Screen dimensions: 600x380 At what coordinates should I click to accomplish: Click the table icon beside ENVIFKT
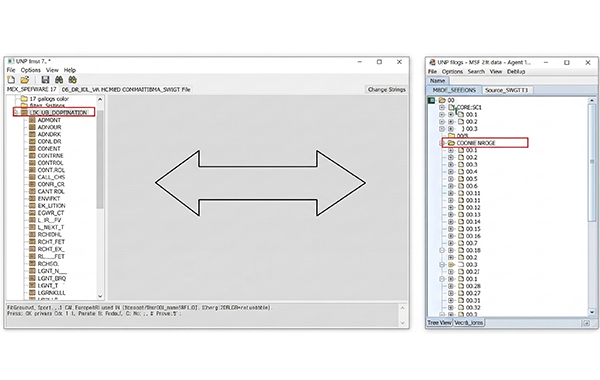[x=33, y=199]
